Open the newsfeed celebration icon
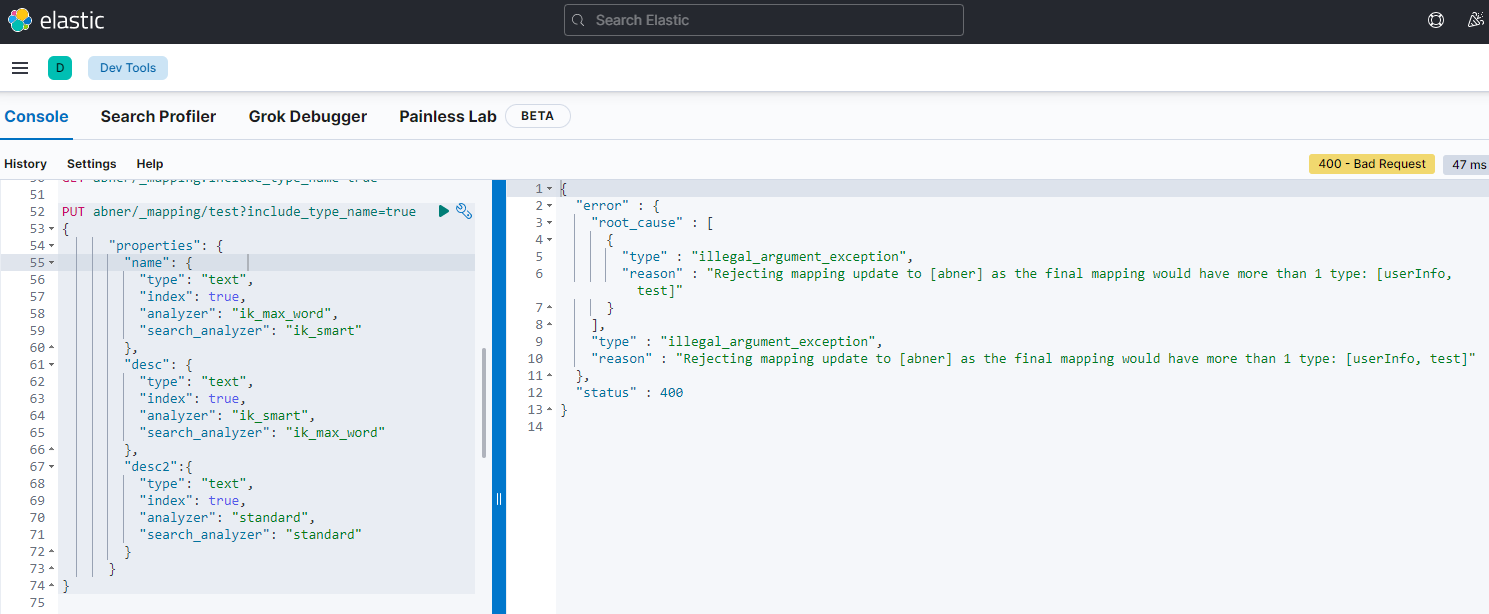Image resolution: width=1489 pixels, height=614 pixels. point(1476,20)
